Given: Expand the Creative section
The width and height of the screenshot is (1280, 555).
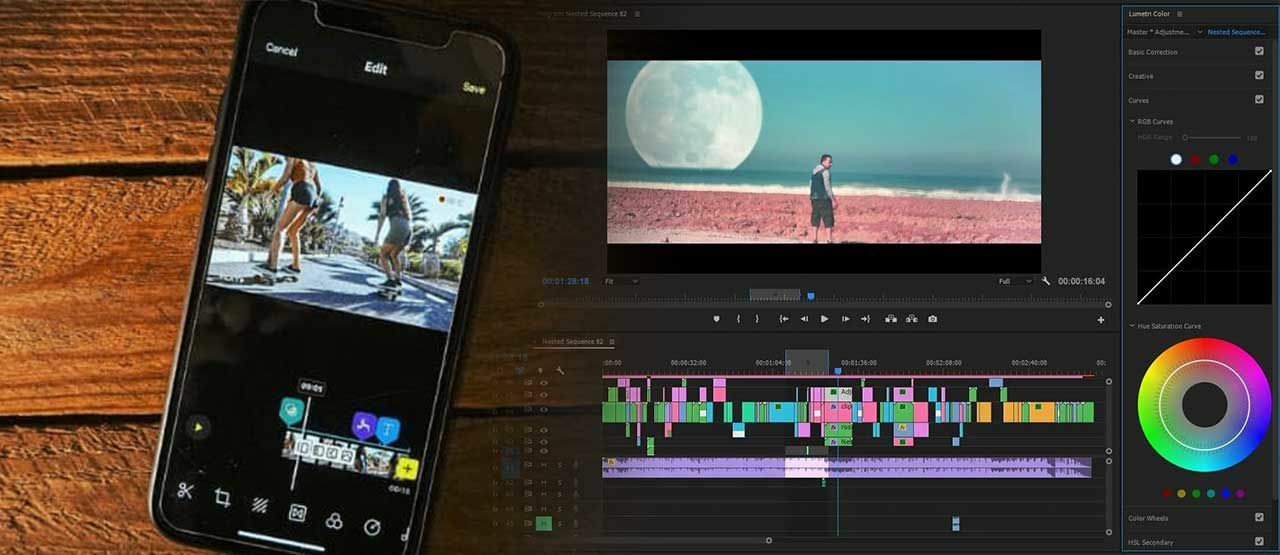Looking at the screenshot, I should [1140, 76].
